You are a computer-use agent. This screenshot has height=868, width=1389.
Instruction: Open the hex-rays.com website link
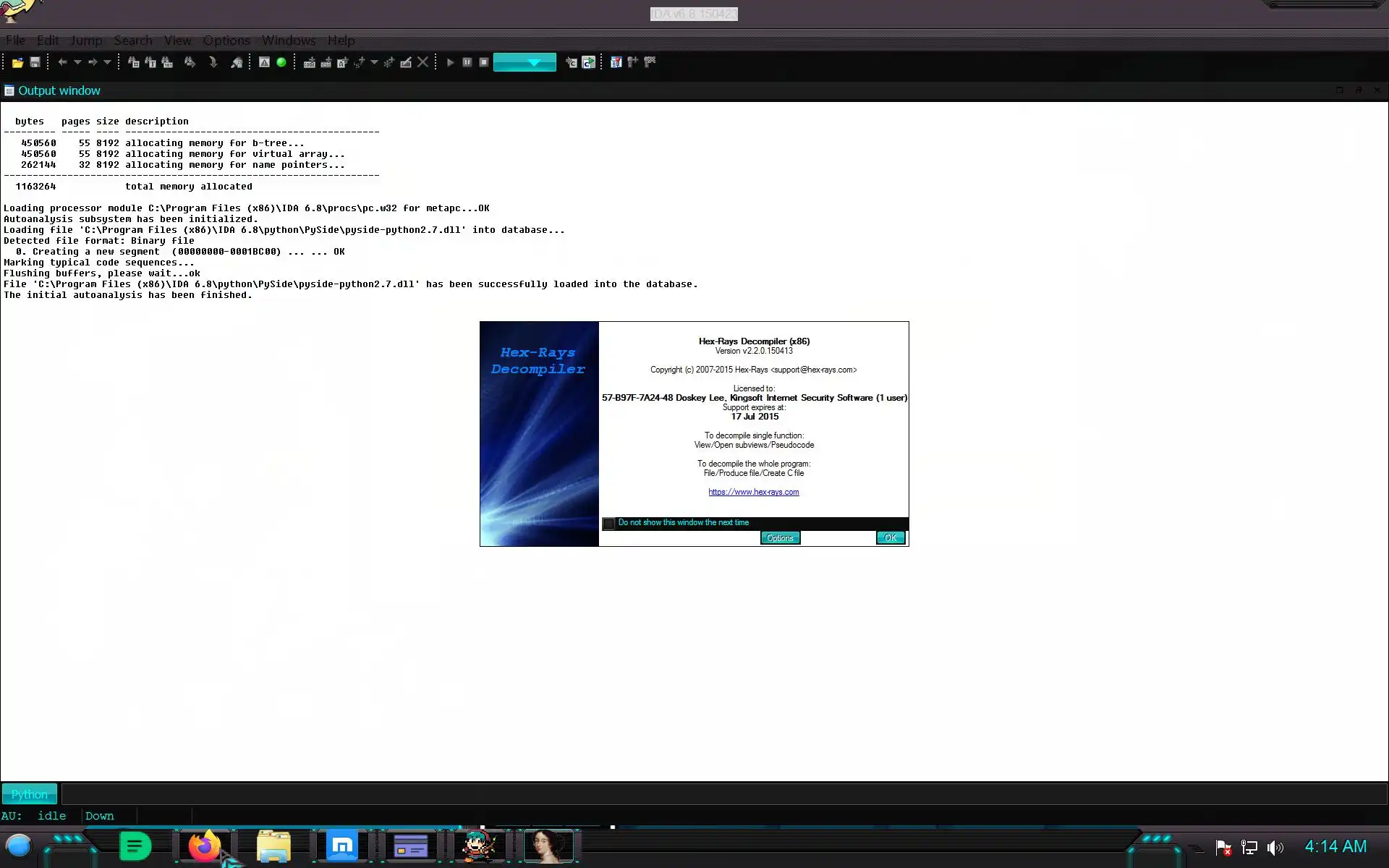(753, 492)
